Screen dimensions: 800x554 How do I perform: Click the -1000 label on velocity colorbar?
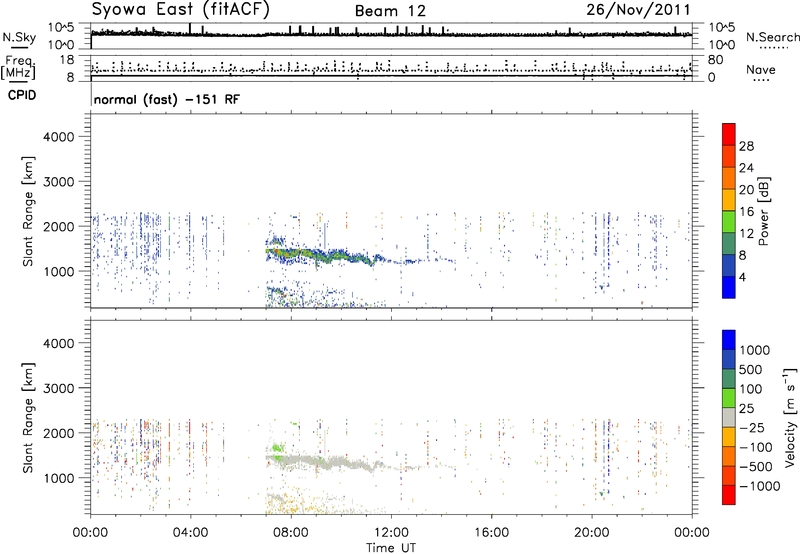point(759,486)
